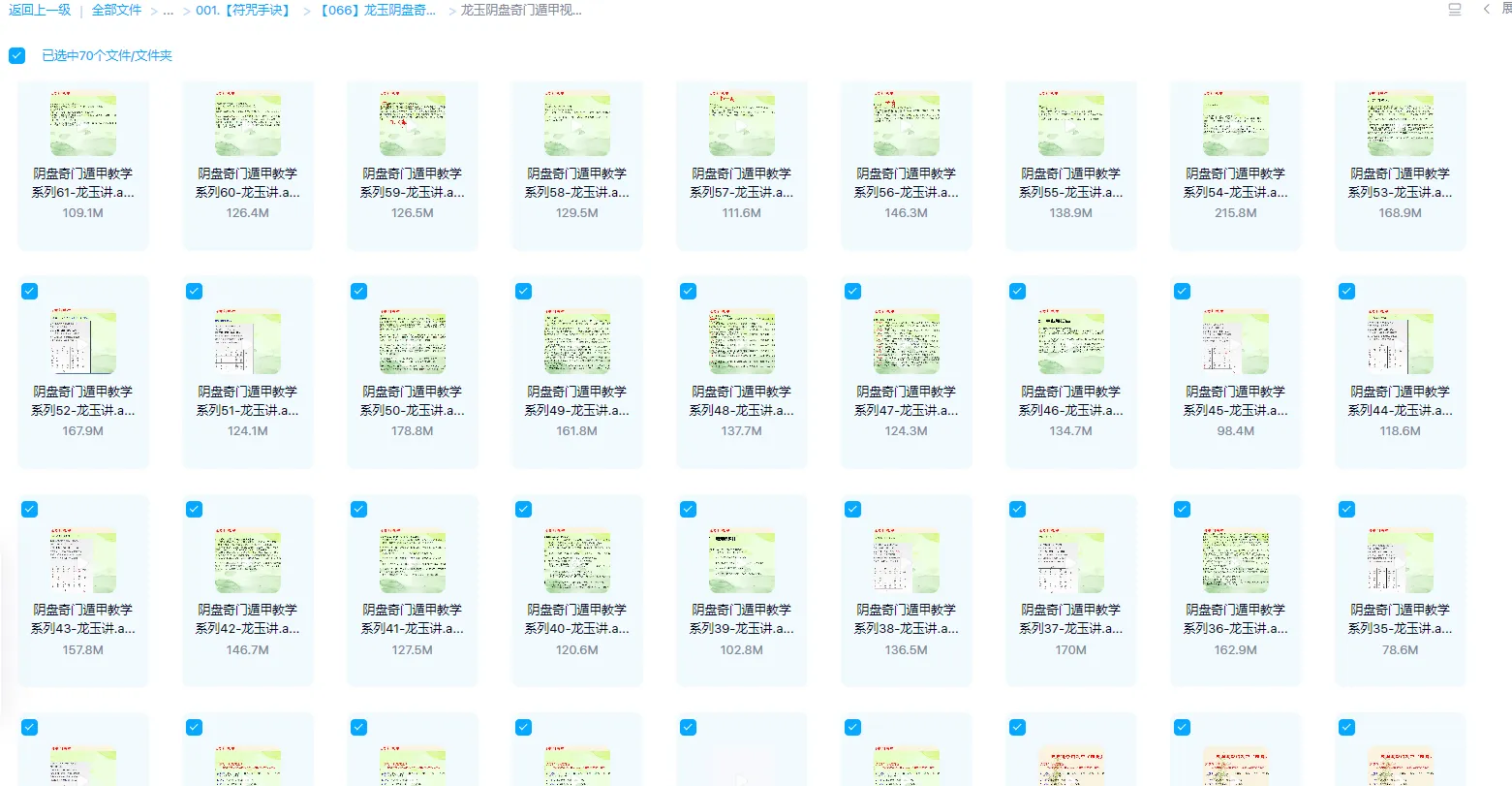Open the 系列38 video thumbnail

click(907, 560)
